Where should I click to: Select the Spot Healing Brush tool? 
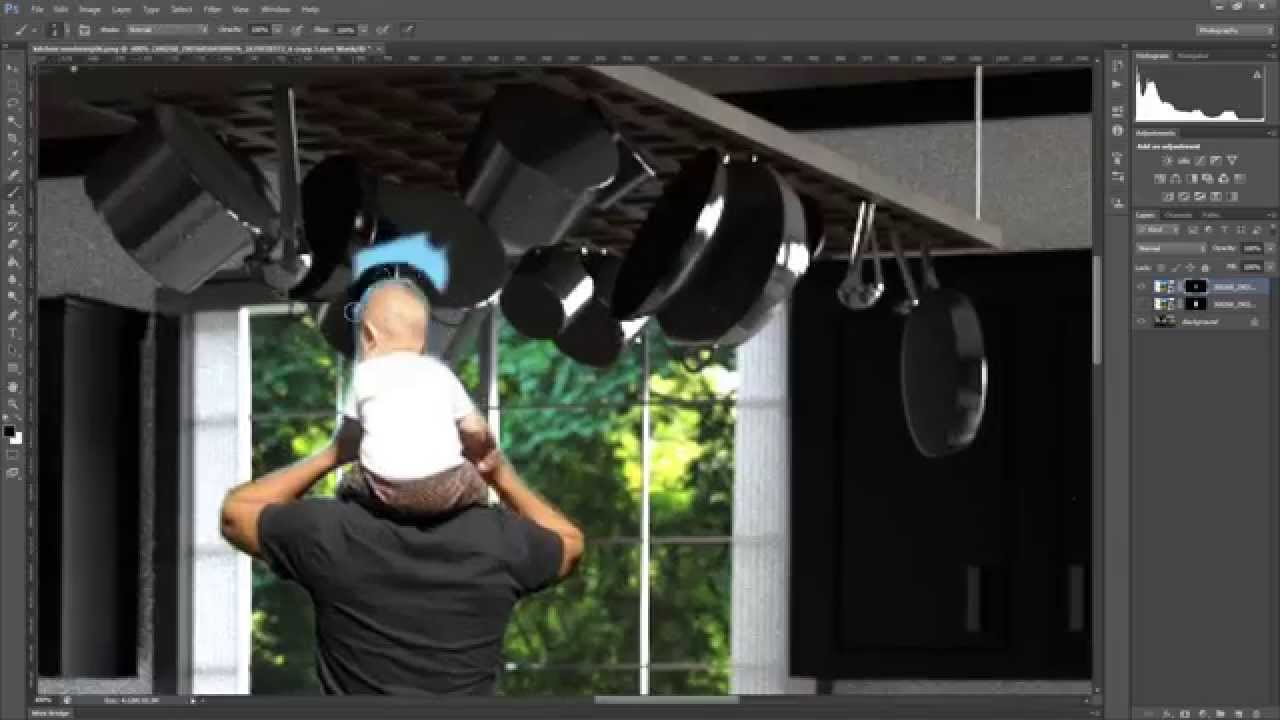[13, 175]
